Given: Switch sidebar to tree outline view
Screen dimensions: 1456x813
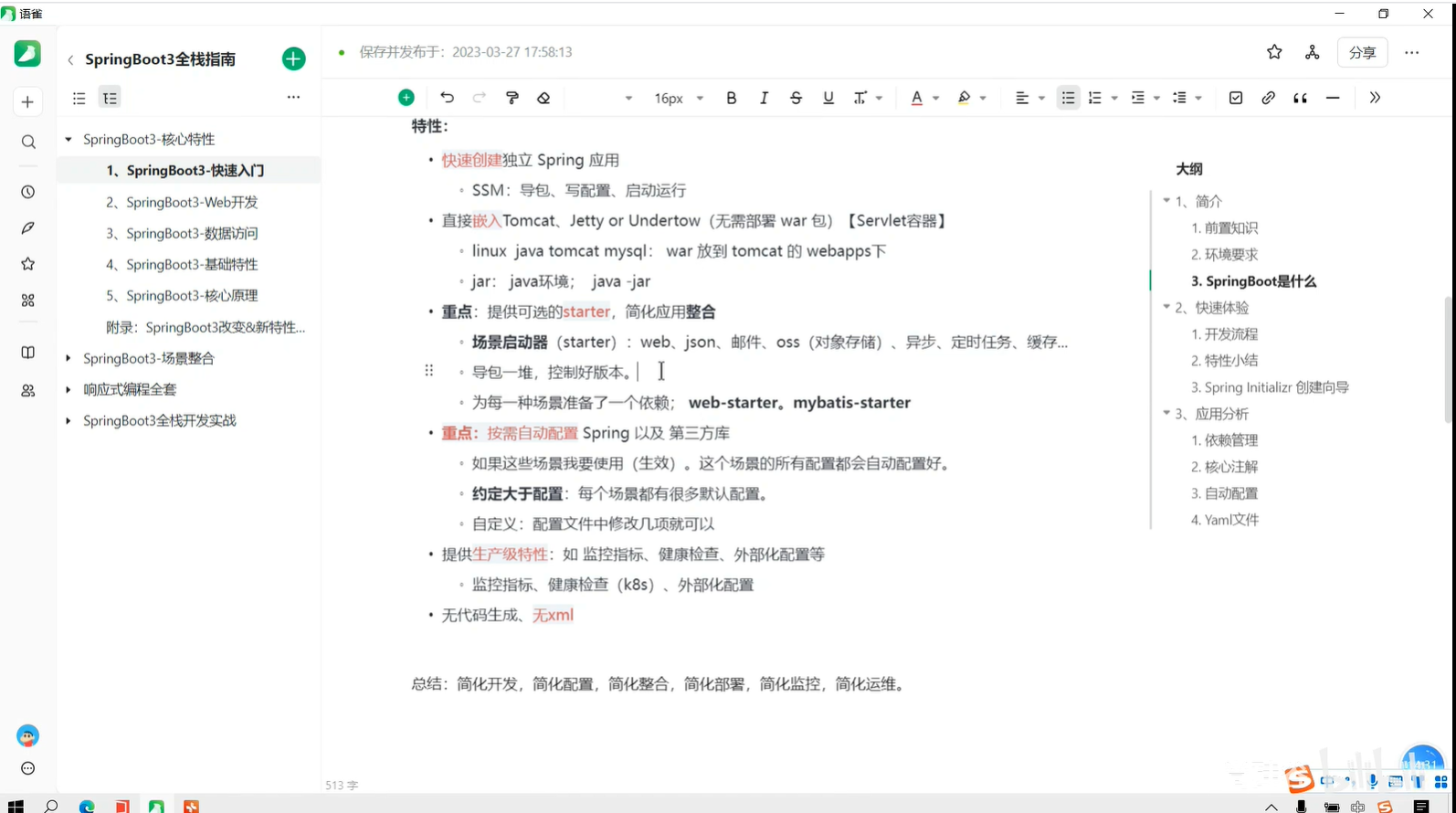Looking at the screenshot, I should (x=110, y=98).
